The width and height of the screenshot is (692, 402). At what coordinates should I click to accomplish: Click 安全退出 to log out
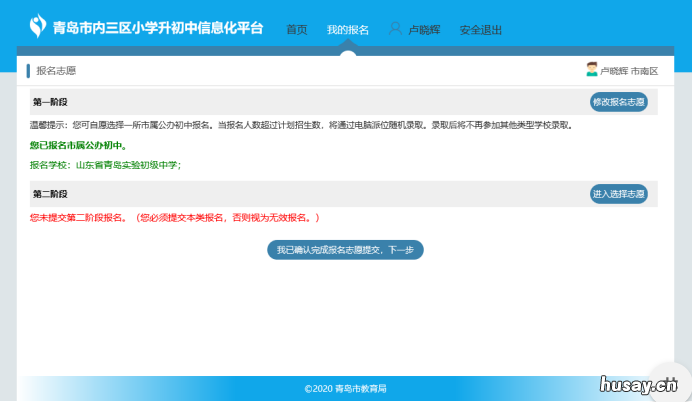481,30
